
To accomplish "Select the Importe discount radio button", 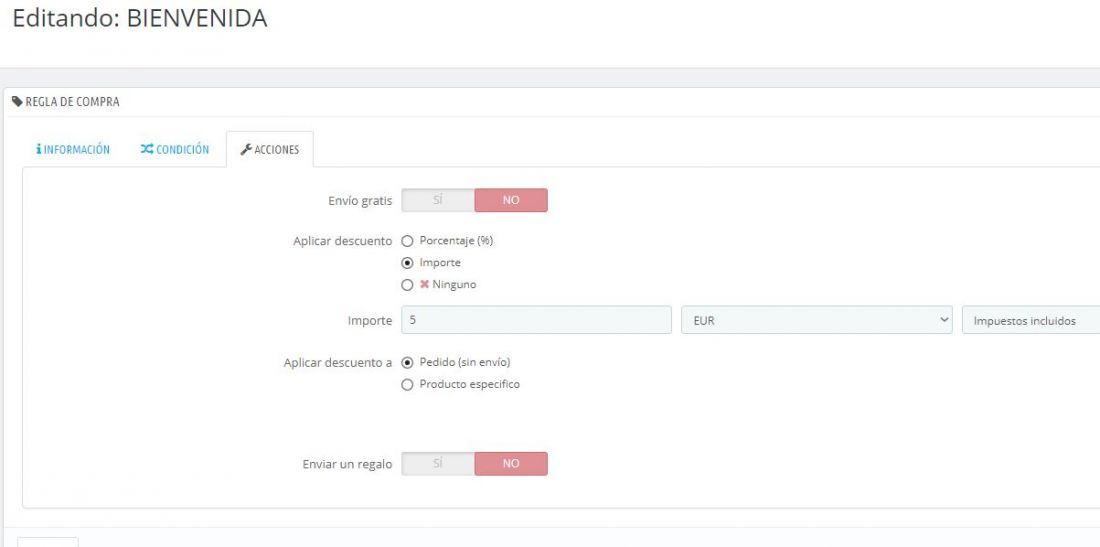I will pyautogui.click(x=407, y=263).
